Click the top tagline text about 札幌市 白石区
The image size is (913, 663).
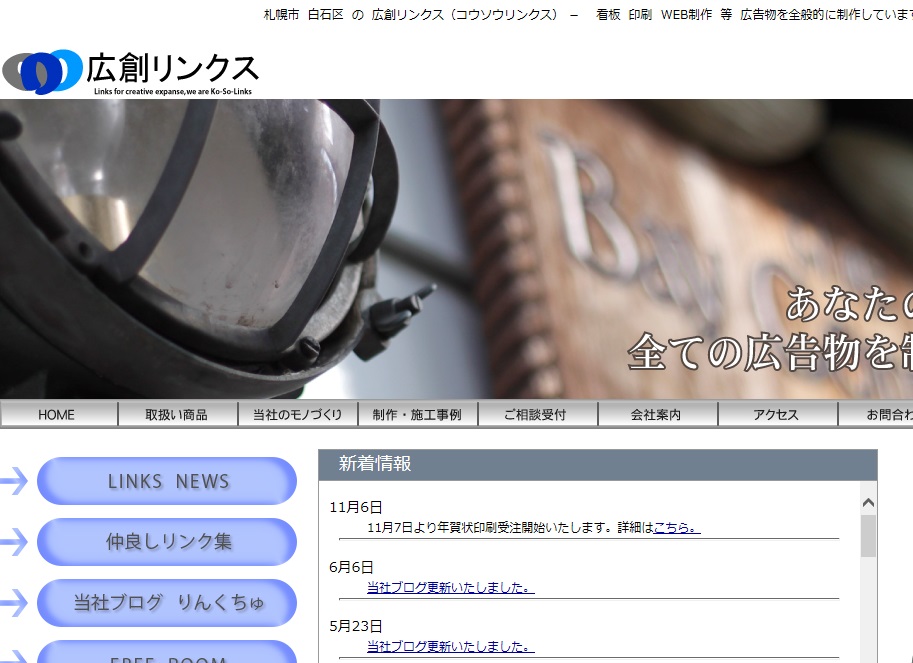[588, 15]
